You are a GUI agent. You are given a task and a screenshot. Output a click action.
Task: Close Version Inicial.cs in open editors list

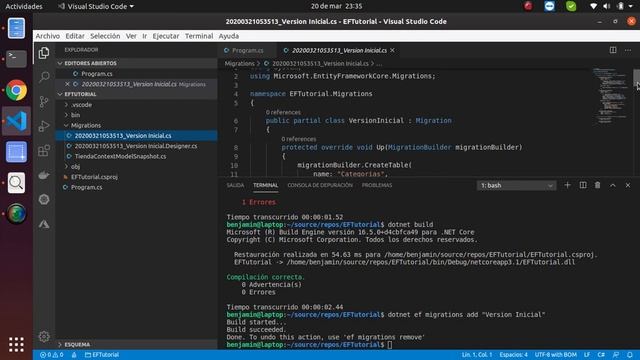point(67,84)
